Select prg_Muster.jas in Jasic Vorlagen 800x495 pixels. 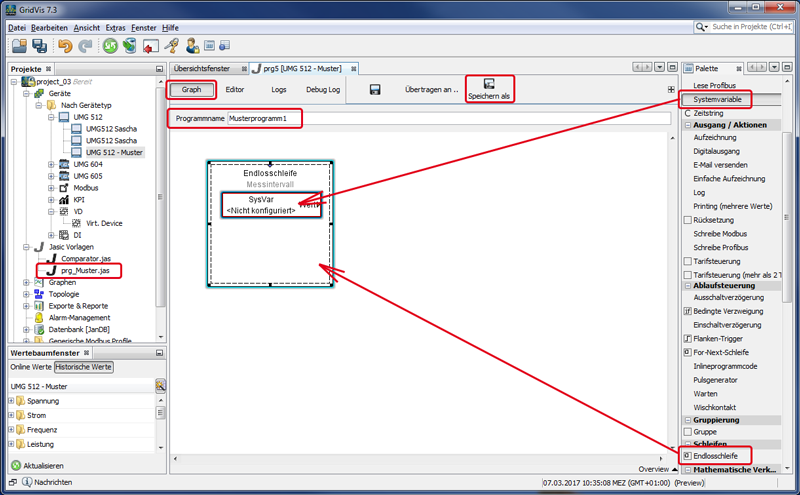[x=85, y=270]
